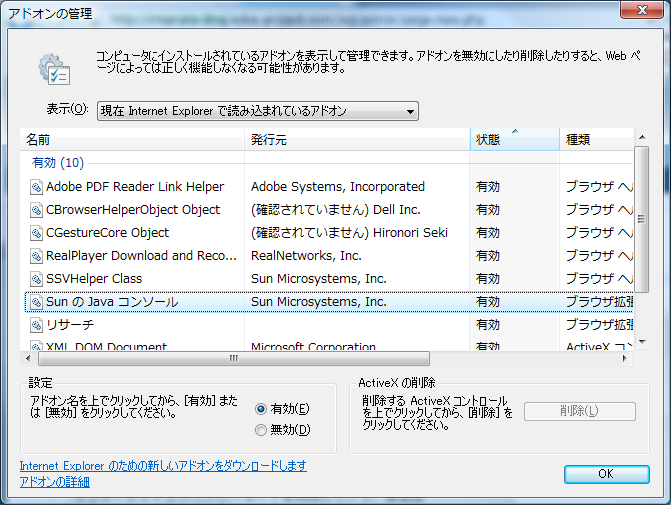Viewport: 671px width, 505px height.
Task: Click the XML DOM Document row icon
Action: click(36, 346)
